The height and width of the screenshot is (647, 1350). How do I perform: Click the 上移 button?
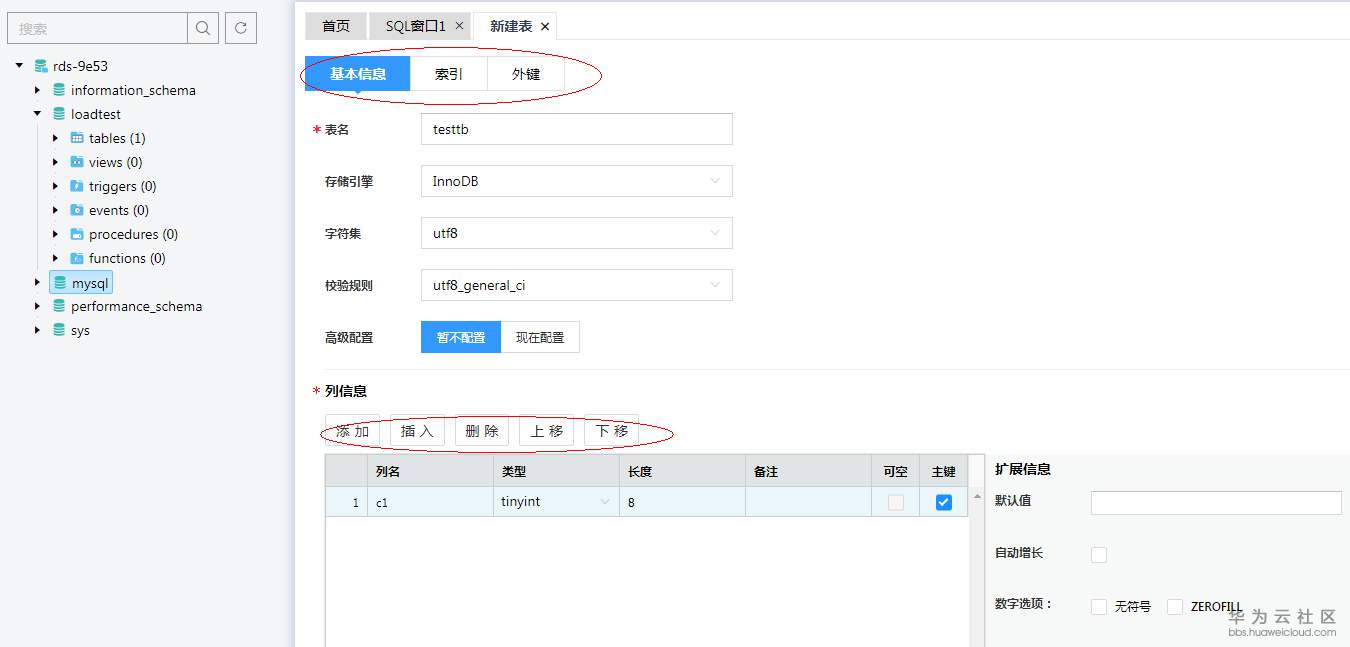click(547, 431)
